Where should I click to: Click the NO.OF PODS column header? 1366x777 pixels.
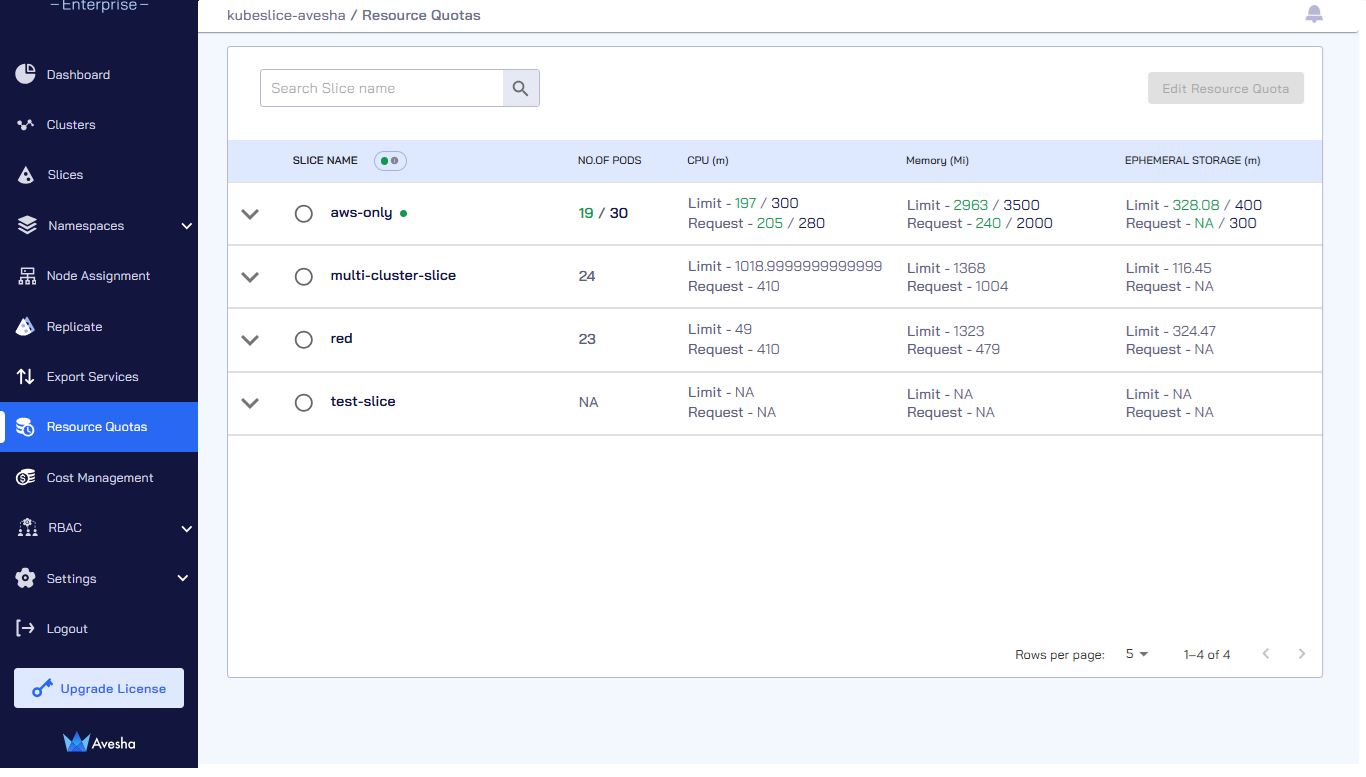click(x=610, y=160)
